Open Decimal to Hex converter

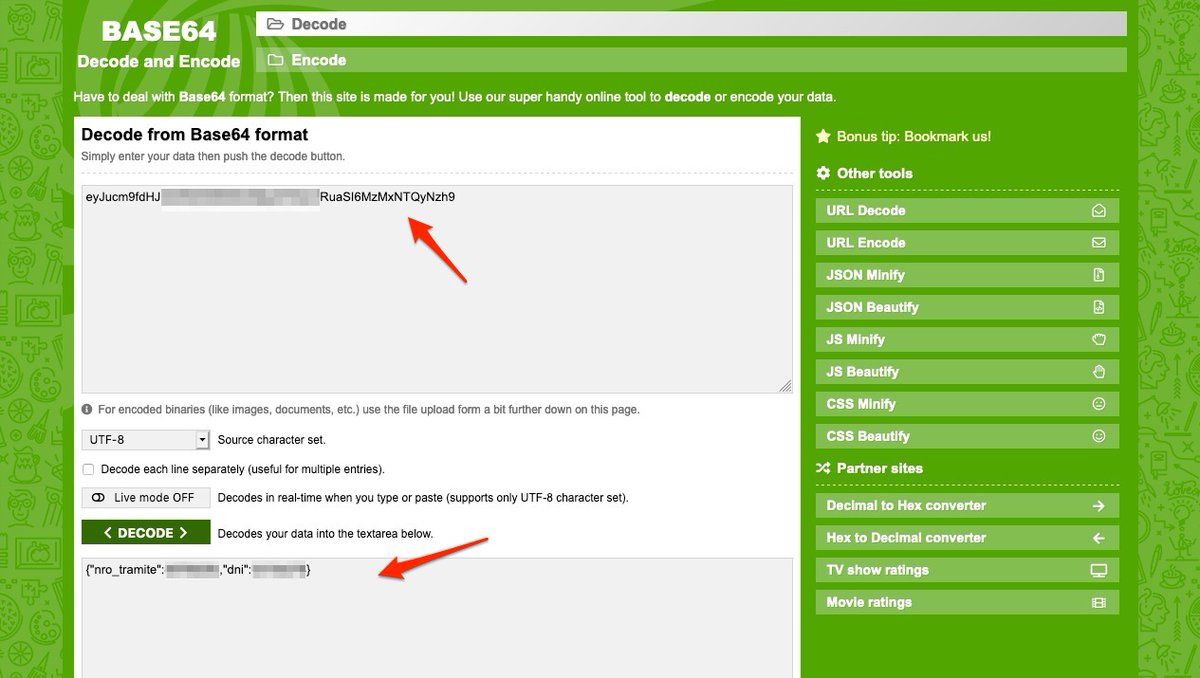tap(967, 506)
